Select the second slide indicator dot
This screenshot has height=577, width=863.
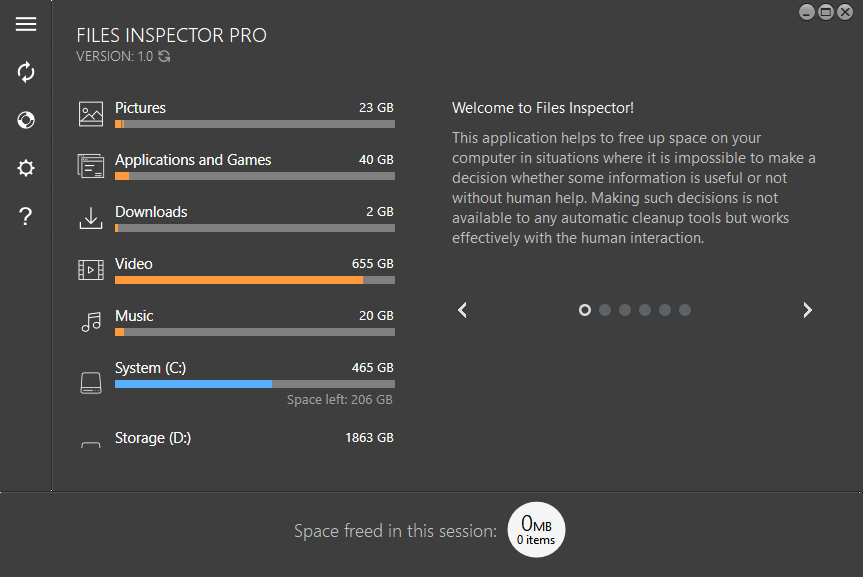tap(605, 310)
